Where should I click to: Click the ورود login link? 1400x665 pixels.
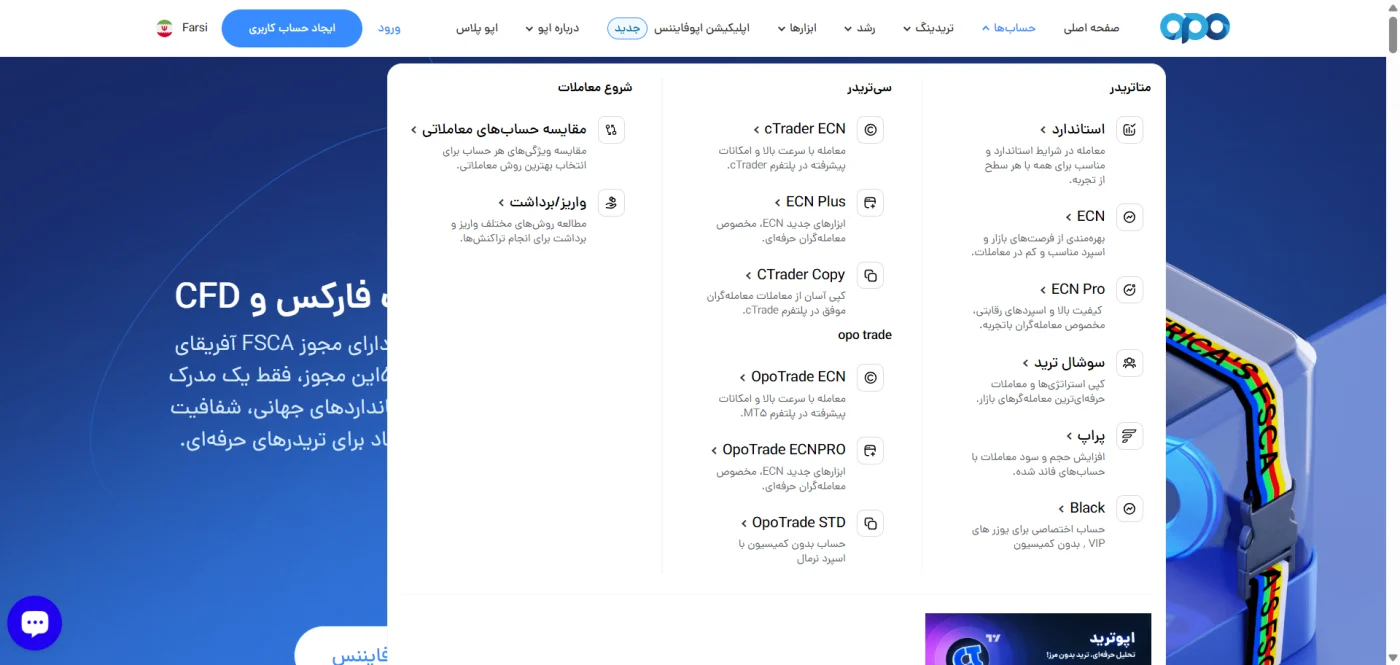tap(389, 28)
